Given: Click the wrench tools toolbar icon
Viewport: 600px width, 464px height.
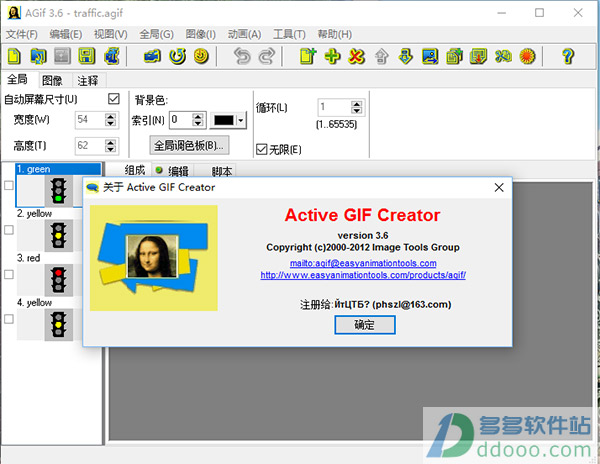Looking at the screenshot, I should click(x=503, y=56).
